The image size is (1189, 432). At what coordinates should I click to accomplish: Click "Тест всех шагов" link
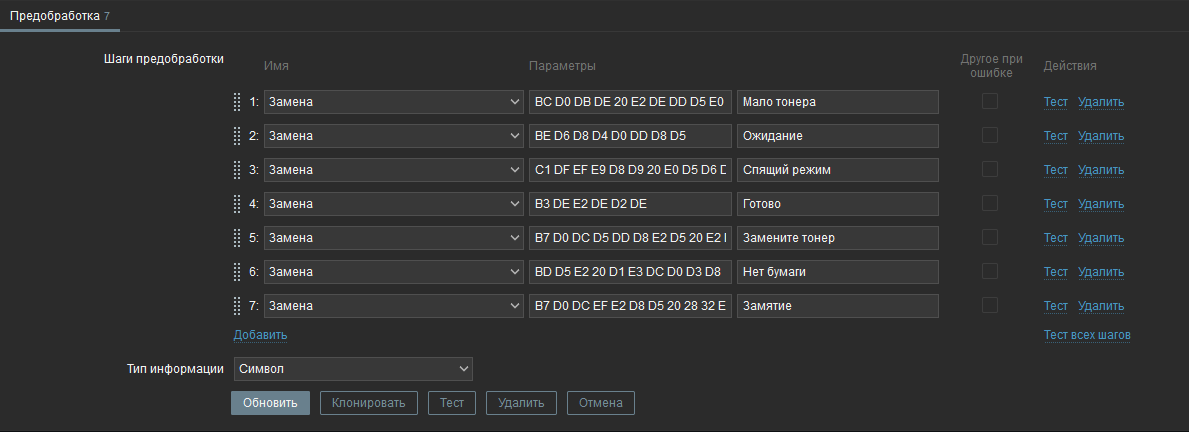pos(1087,335)
